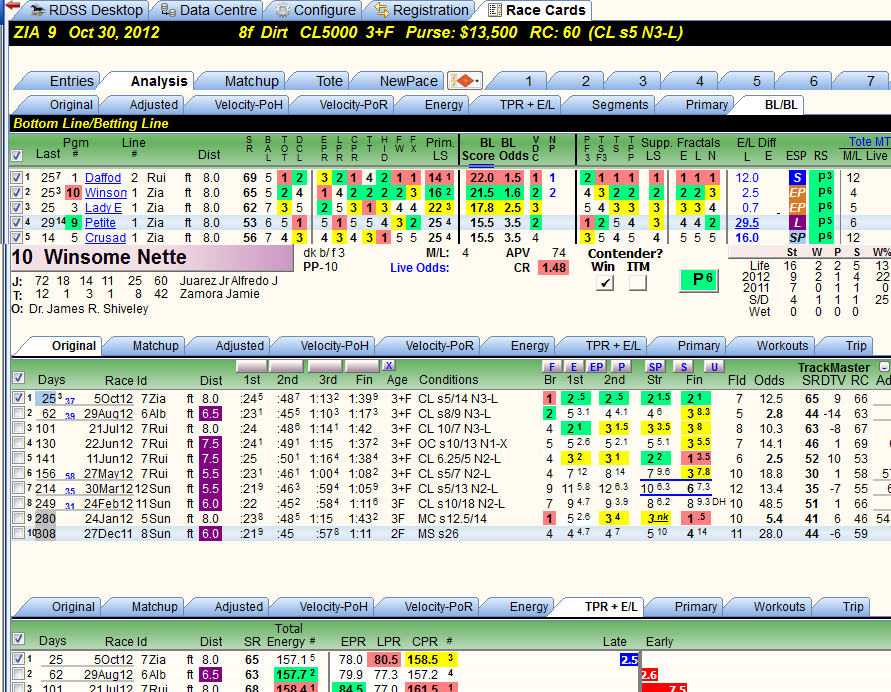Toggle the U running-style filter button
This screenshot has height=692, width=891.
714,366
